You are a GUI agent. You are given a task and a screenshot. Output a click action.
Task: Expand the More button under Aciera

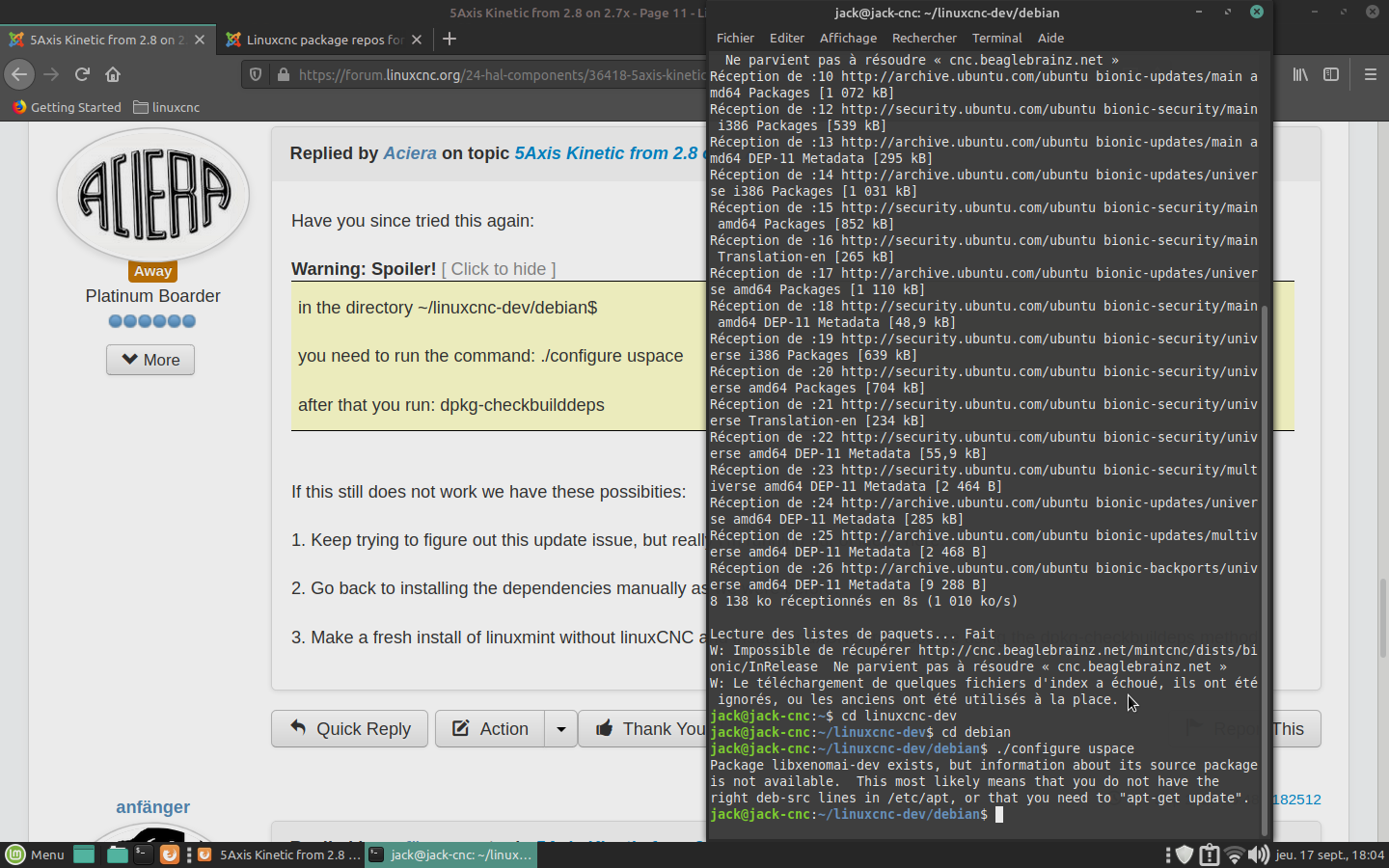(x=150, y=360)
